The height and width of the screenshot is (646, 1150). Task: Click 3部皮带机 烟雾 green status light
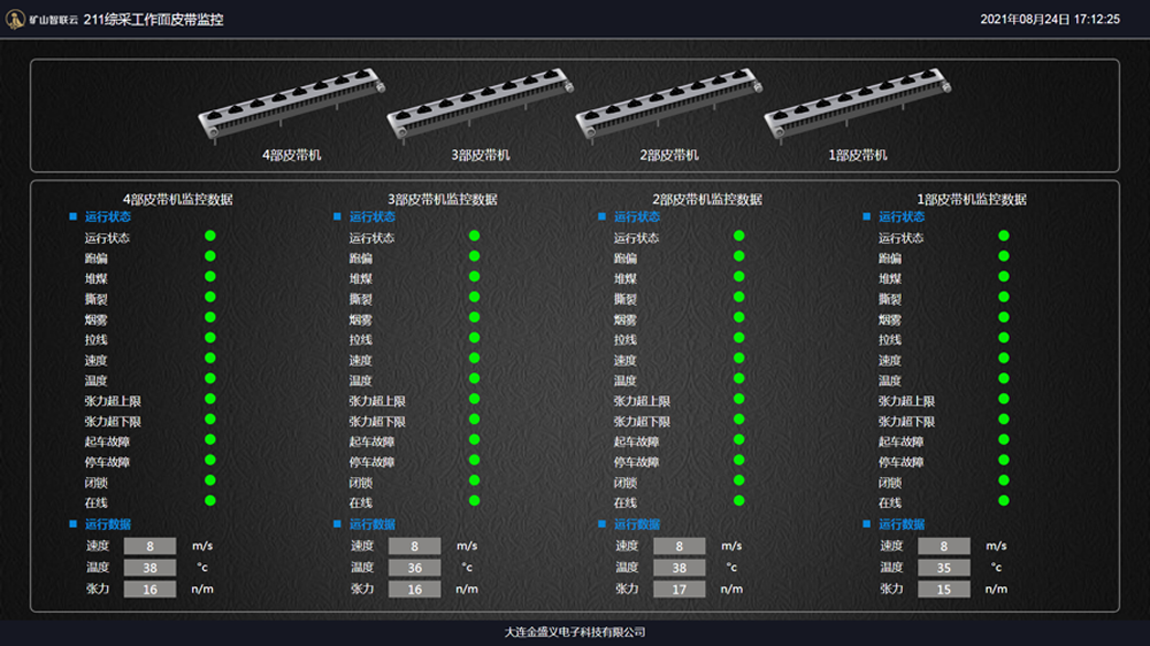pyautogui.click(x=475, y=318)
